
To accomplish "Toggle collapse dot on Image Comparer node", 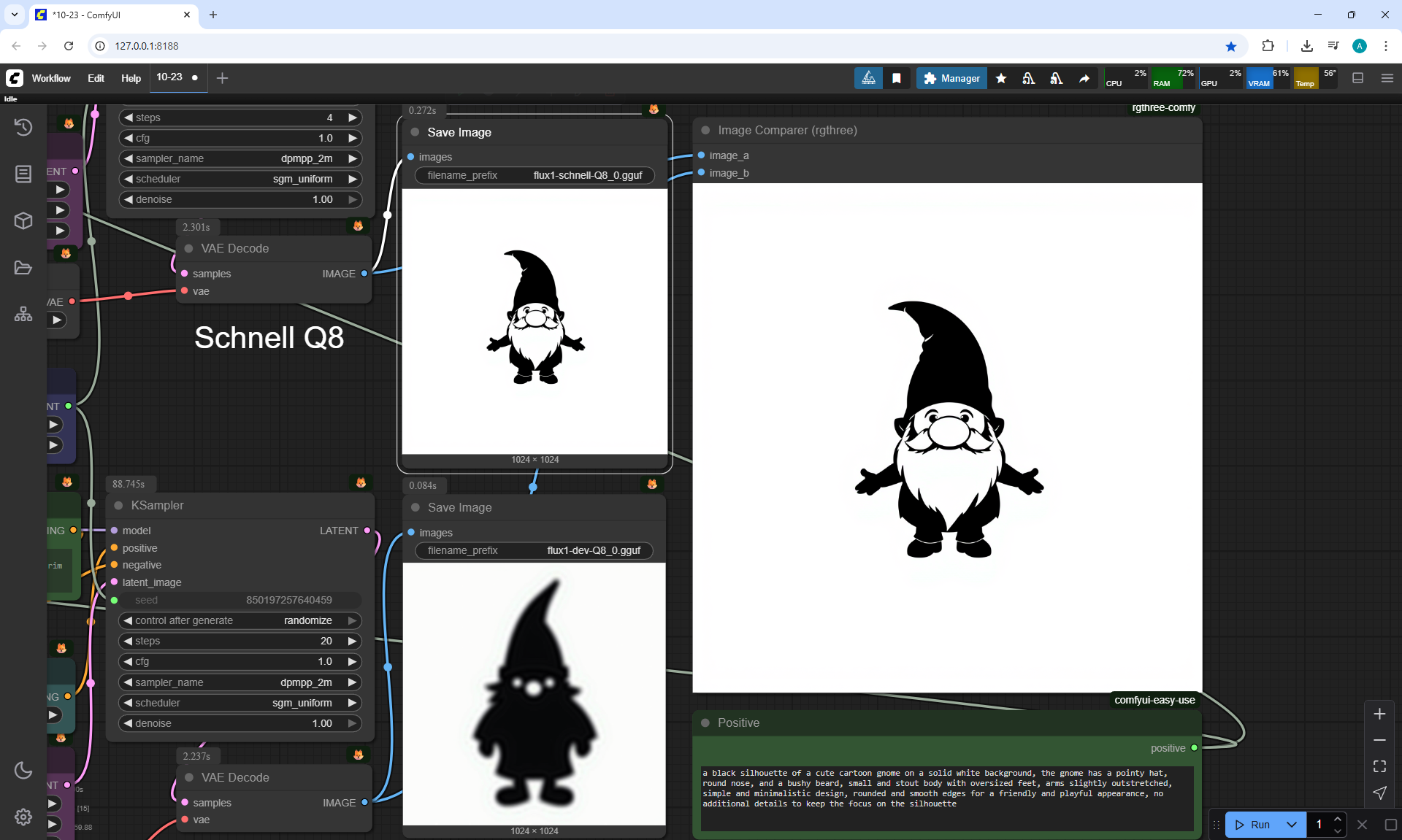I will click(705, 130).
